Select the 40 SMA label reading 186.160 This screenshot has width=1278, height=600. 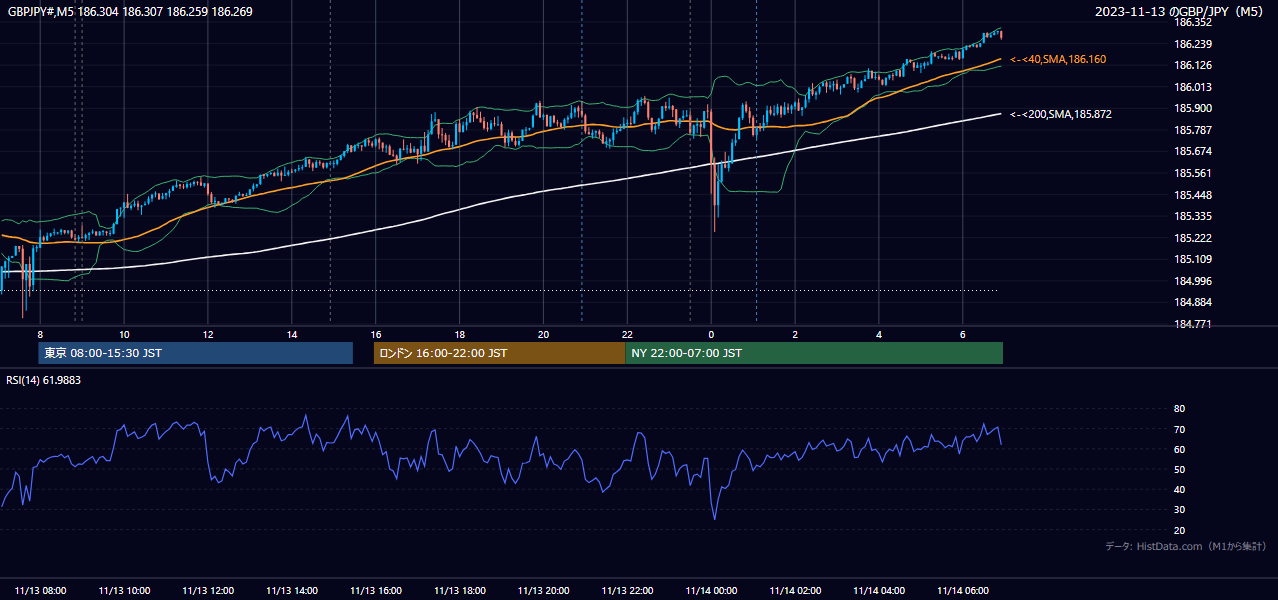pyautogui.click(x=1058, y=60)
